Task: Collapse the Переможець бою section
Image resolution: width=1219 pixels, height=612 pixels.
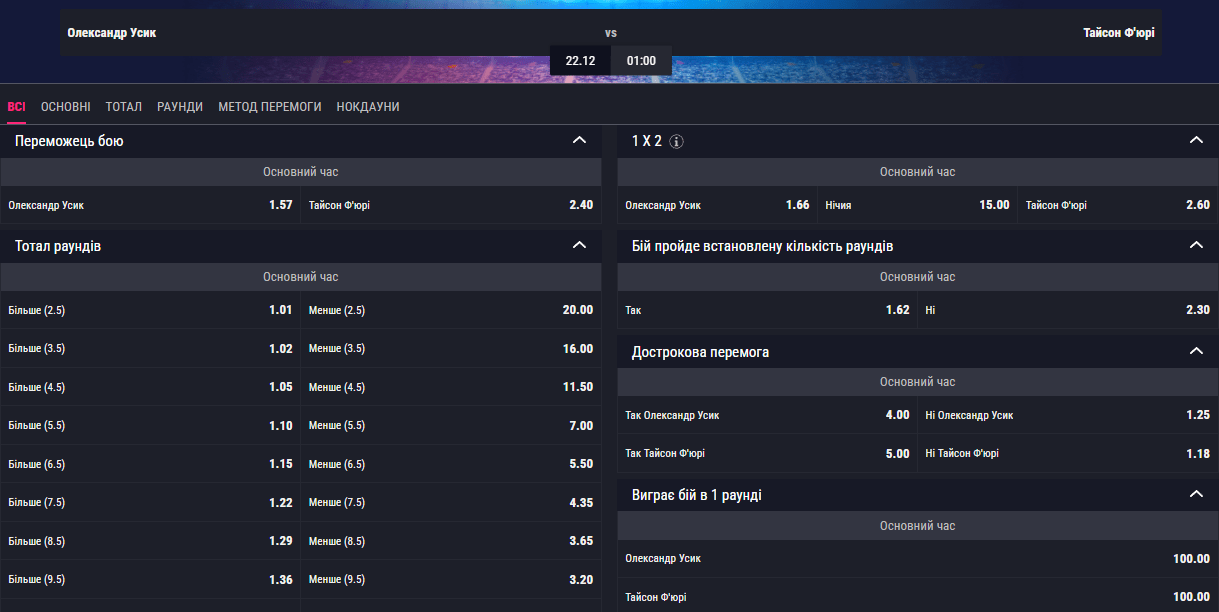Action: coord(579,141)
